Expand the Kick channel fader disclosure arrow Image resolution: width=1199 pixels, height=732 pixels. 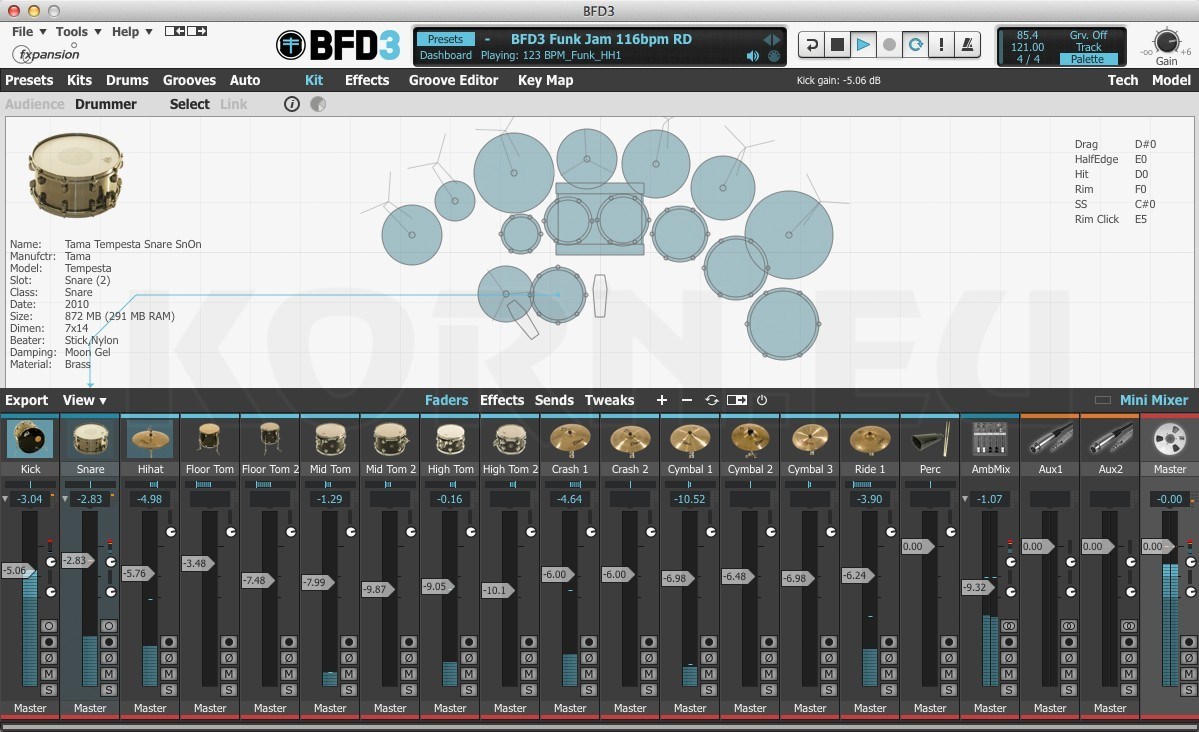click(6, 499)
